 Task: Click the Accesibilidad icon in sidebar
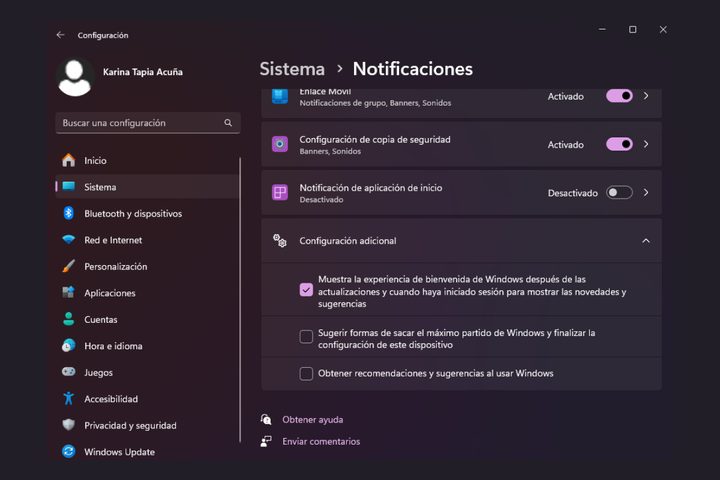(68, 399)
